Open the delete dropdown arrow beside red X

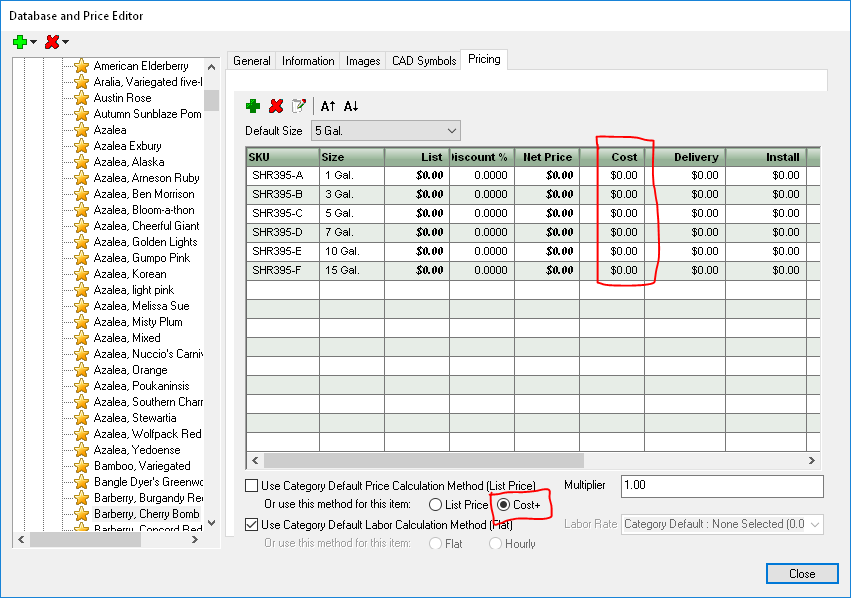pos(66,42)
